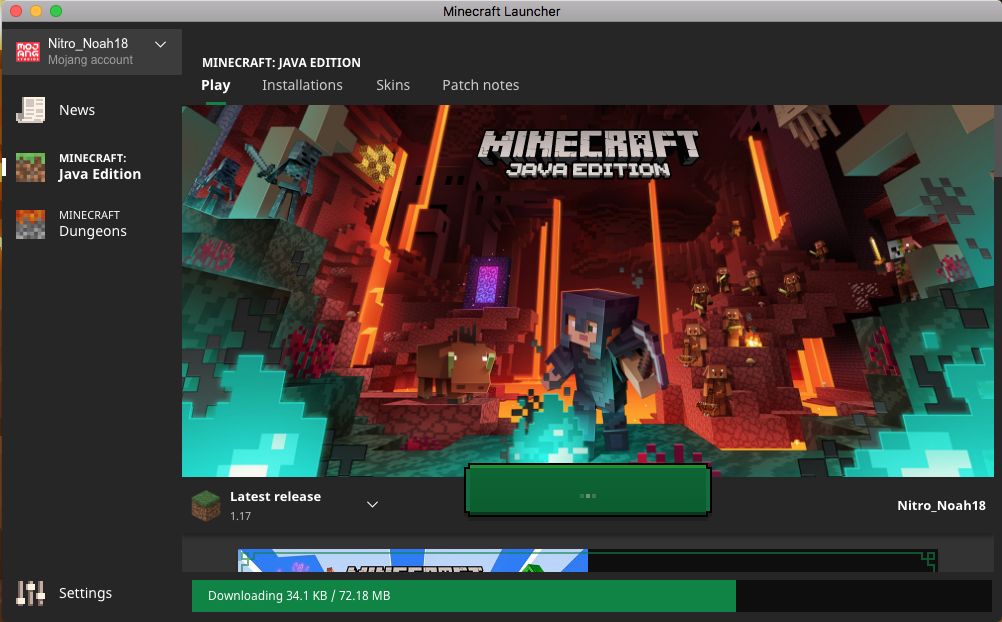Click the Latest release 1.17 text
1002x622 pixels.
coord(275,505)
